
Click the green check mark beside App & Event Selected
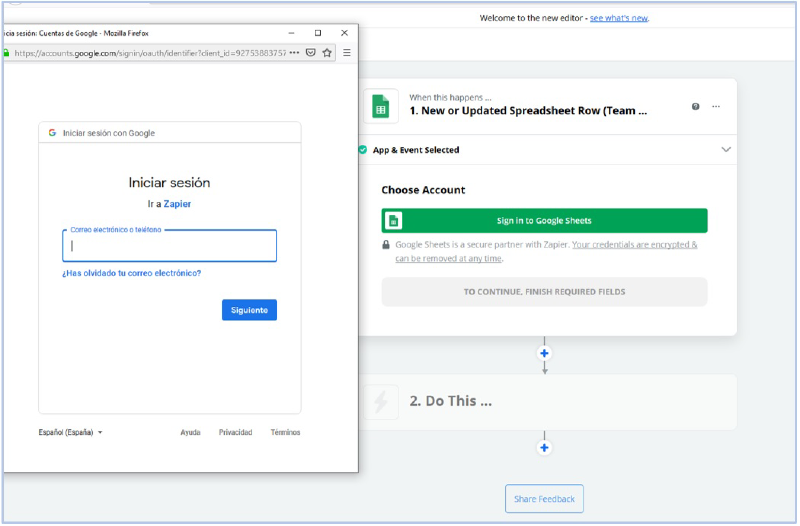pyautogui.click(x=363, y=149)
